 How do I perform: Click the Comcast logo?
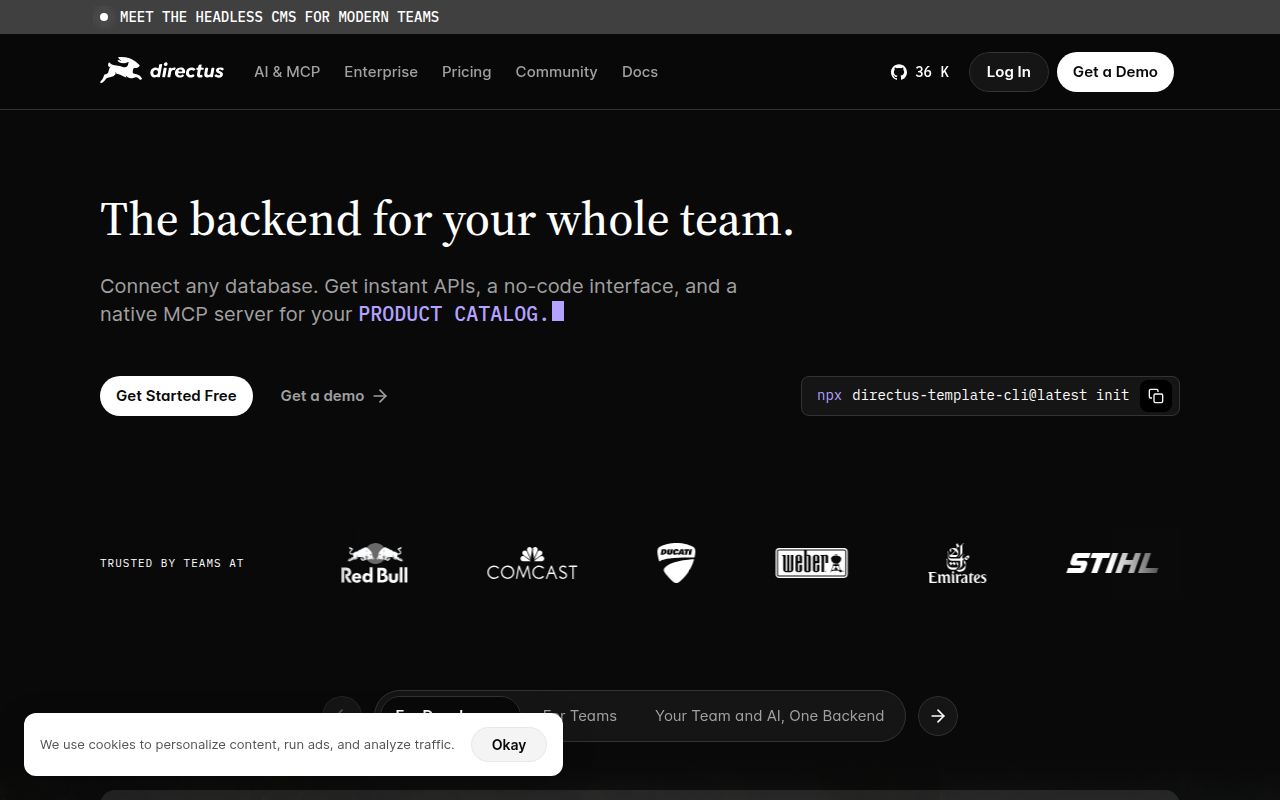(x=532, y=563)
